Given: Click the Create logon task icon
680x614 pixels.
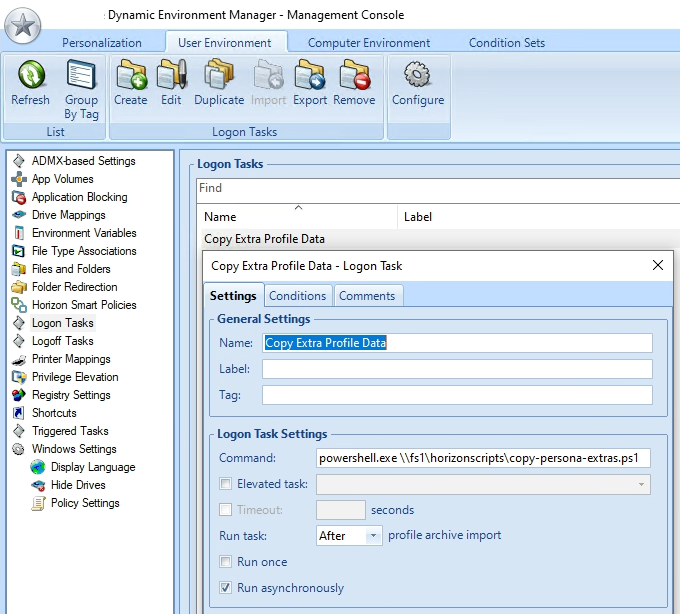Looking at the screenshot, I should [131, 75].
